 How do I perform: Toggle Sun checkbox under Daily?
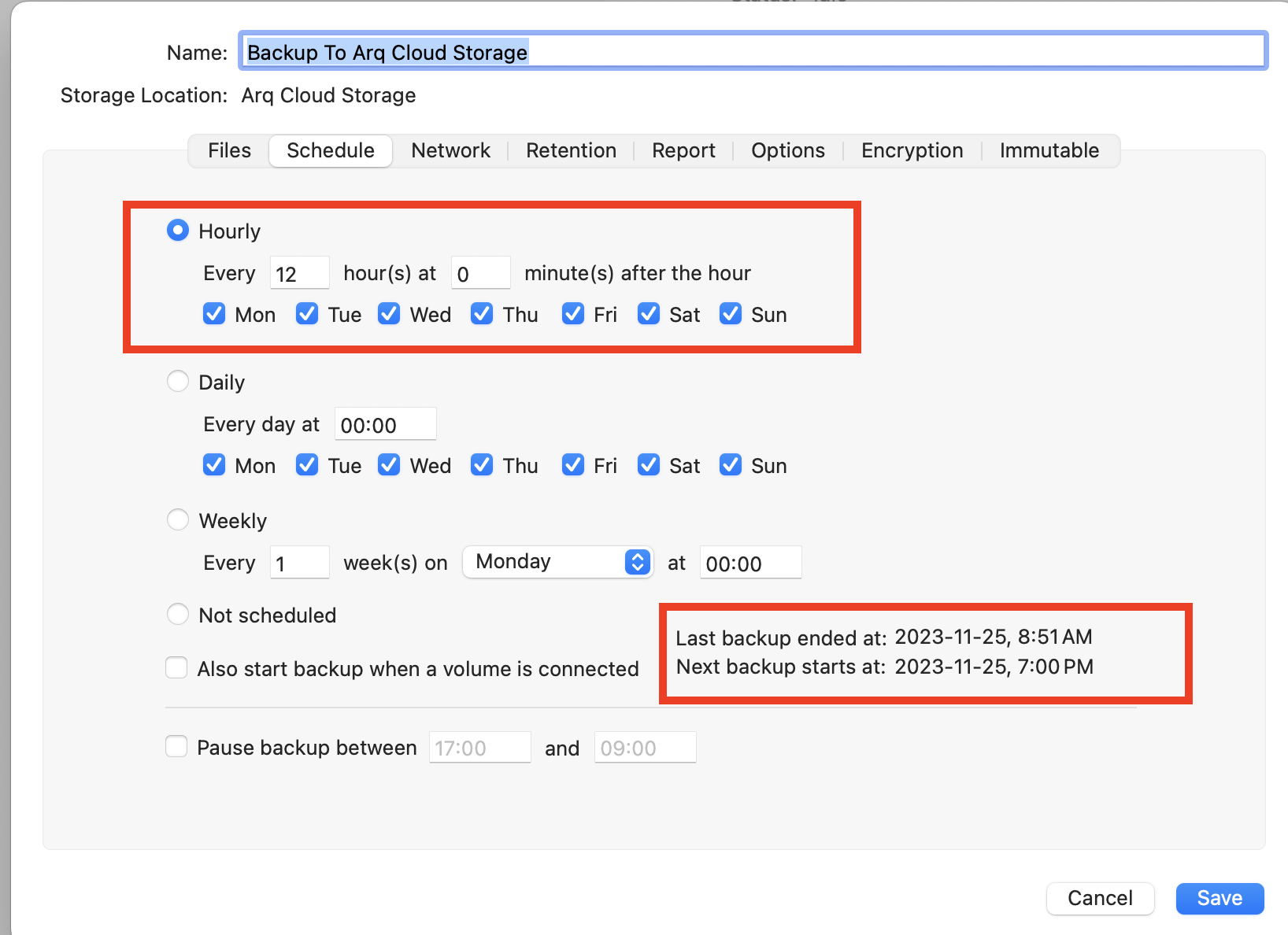click(731, 465)
